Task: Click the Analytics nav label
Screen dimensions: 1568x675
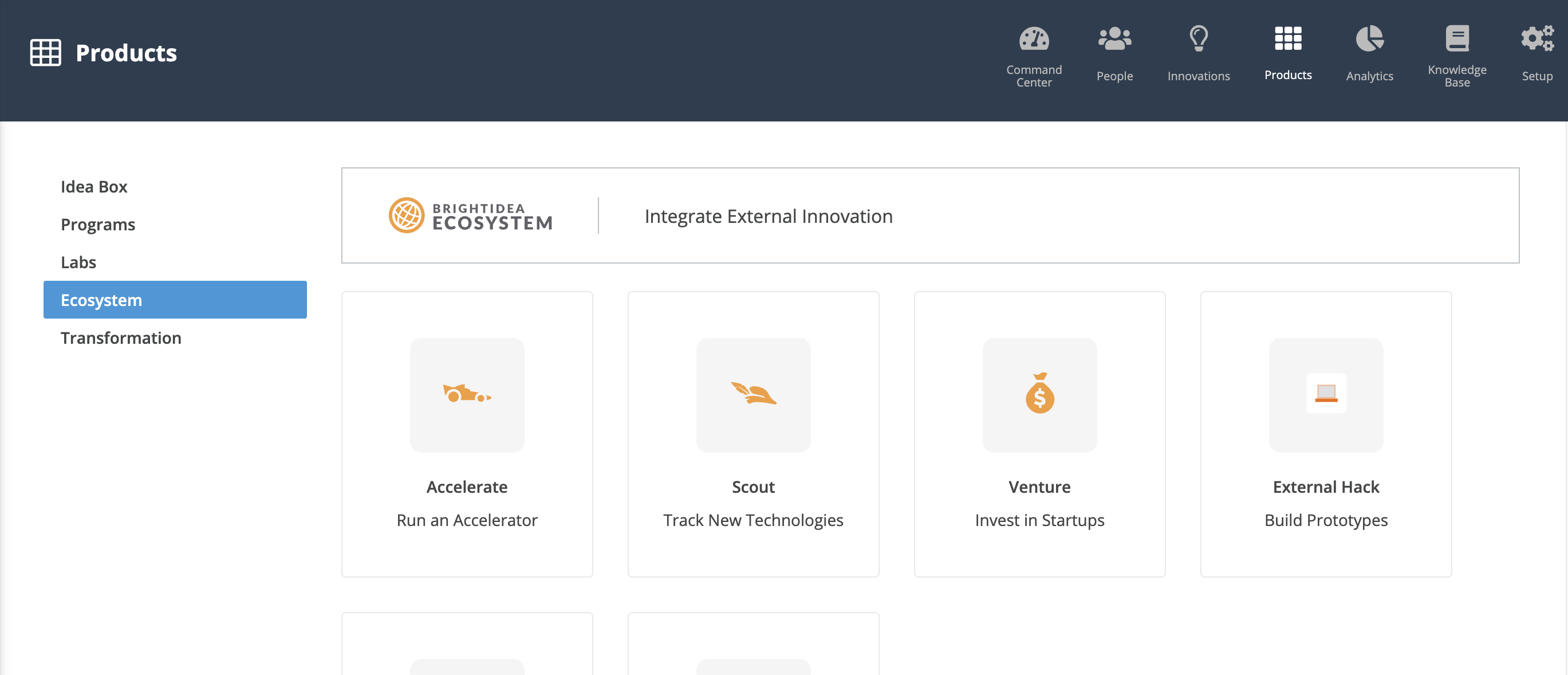Action: 1369,76
